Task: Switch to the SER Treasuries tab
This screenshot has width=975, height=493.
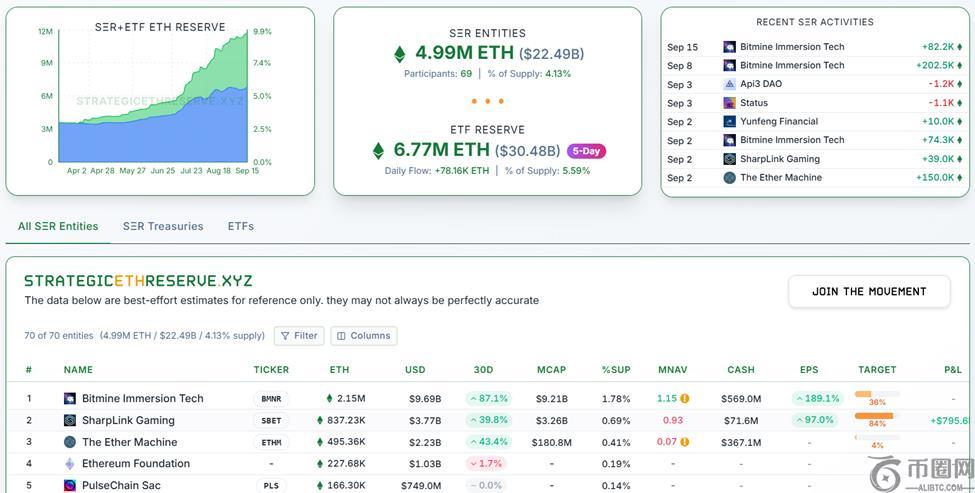Action: click(x=163, y=226)
